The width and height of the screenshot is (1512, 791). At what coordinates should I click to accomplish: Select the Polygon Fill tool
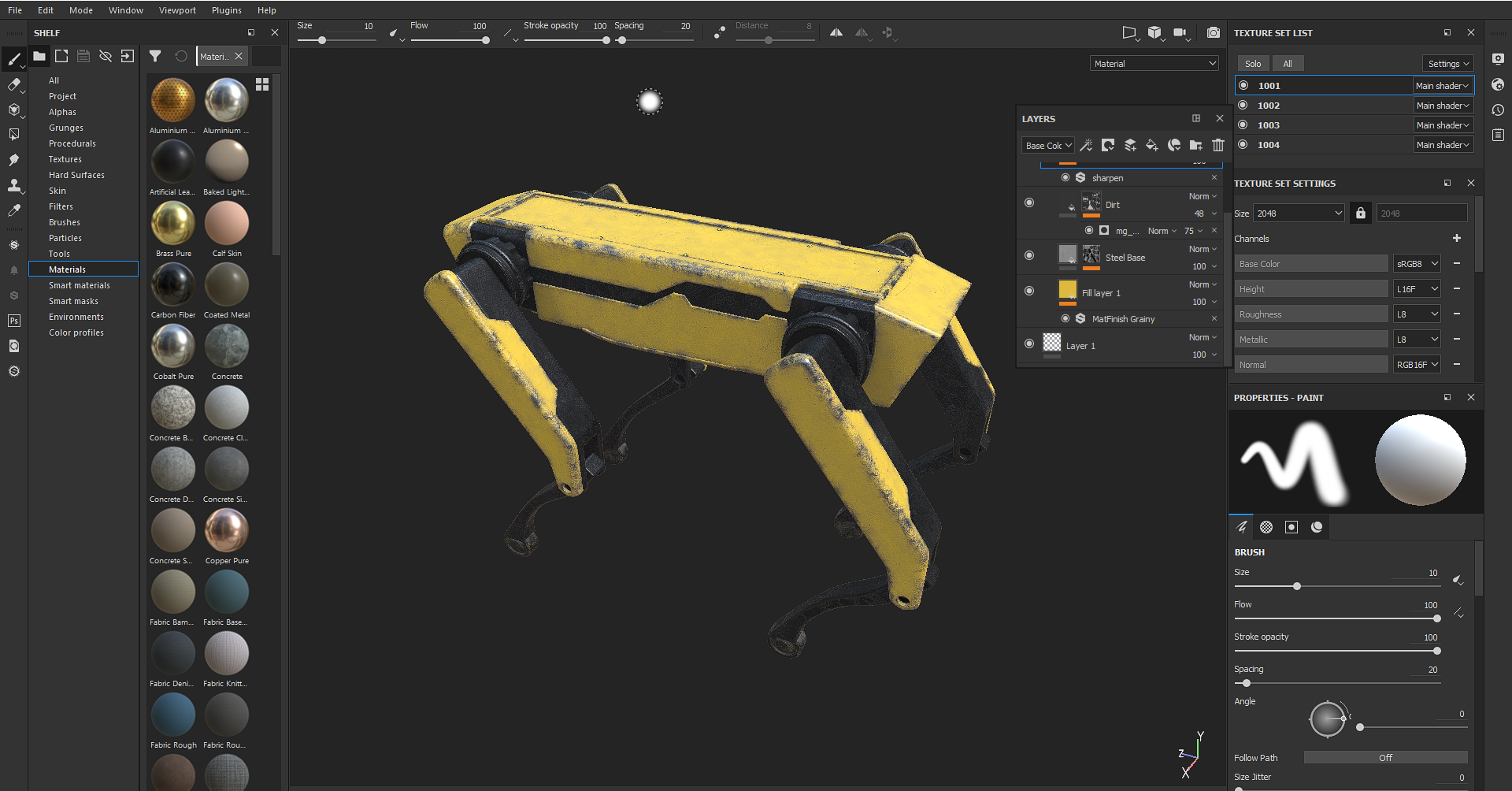pyautogui.click(x=14, y=135)
